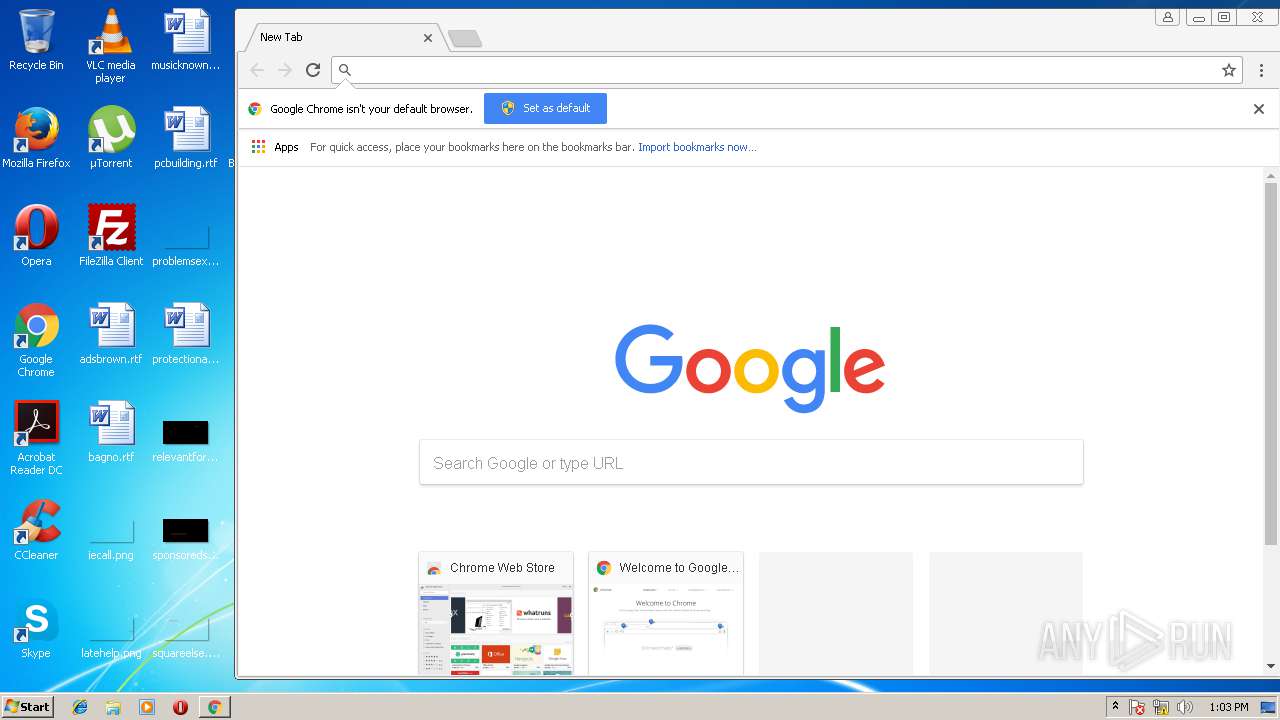1280x720 pixels.
Task: Select the problemsex file icon
Action: coord(186,246)
